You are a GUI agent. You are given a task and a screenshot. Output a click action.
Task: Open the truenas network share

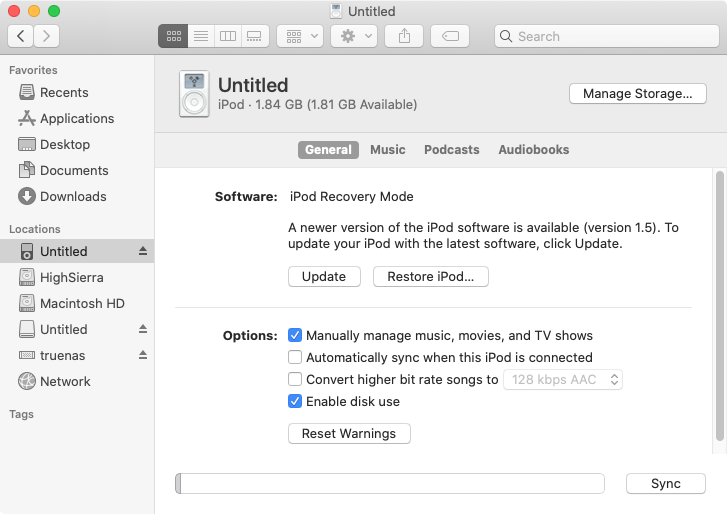[x=77, y=355]
